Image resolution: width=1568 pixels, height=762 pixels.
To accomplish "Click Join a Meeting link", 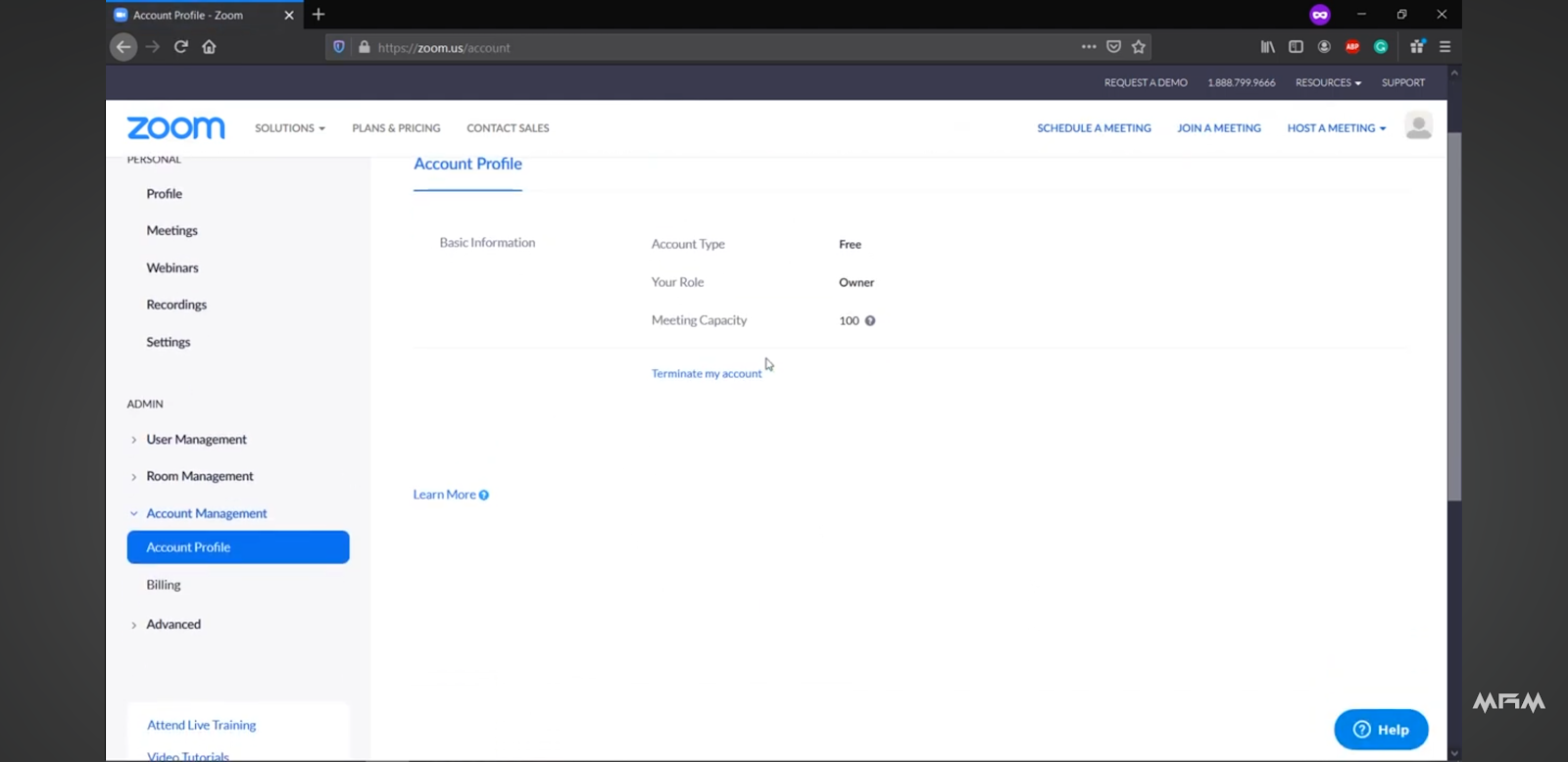I will 1219,128.
